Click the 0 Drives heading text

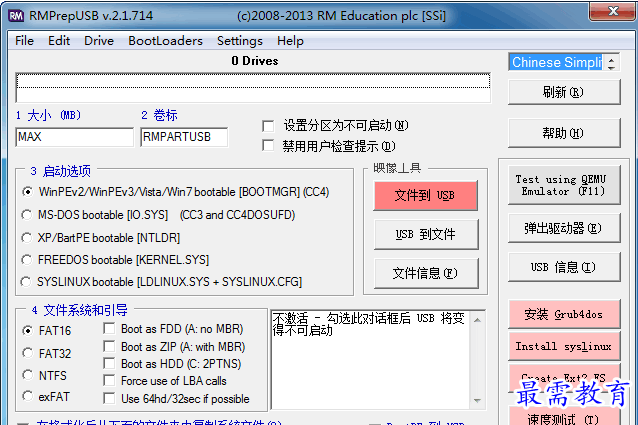[x=255, y=61]
